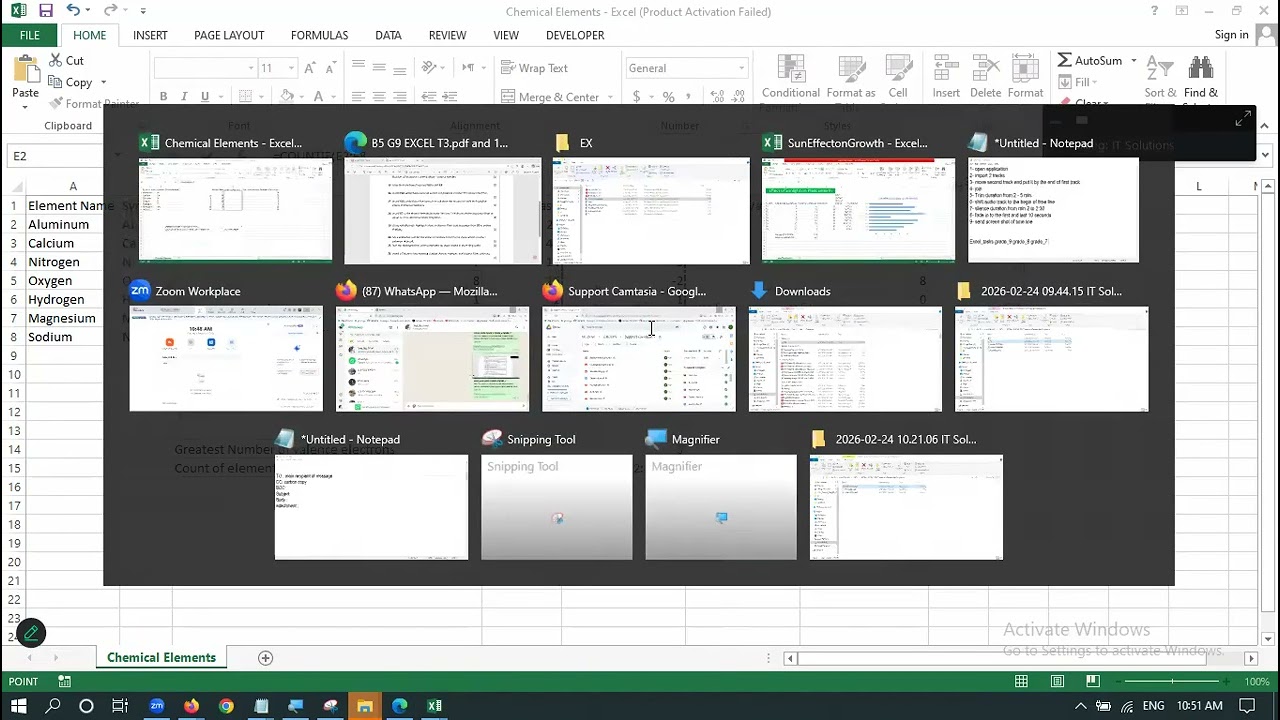The width and height of the screenshot is (1280, 720).
Task: Click Page Break Preview icon in status bar
Action: tap(1093, 681)
